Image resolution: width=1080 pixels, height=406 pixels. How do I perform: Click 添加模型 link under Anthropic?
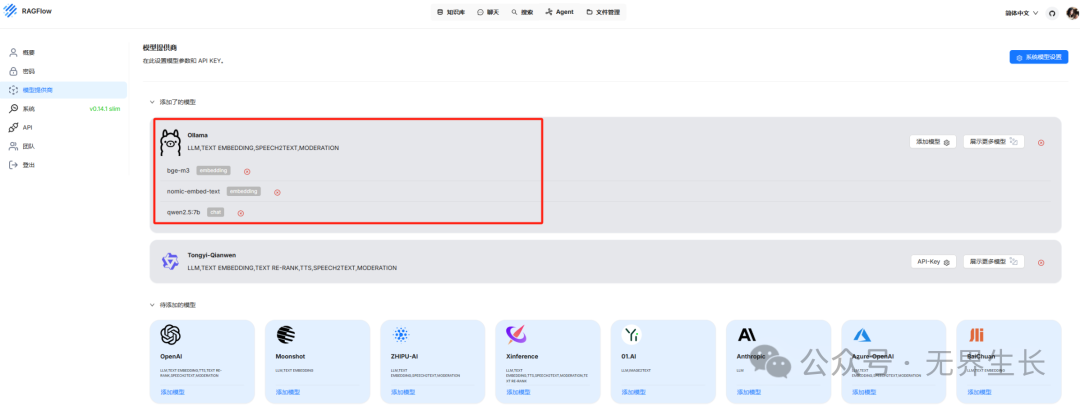click(x=749, y=392)
